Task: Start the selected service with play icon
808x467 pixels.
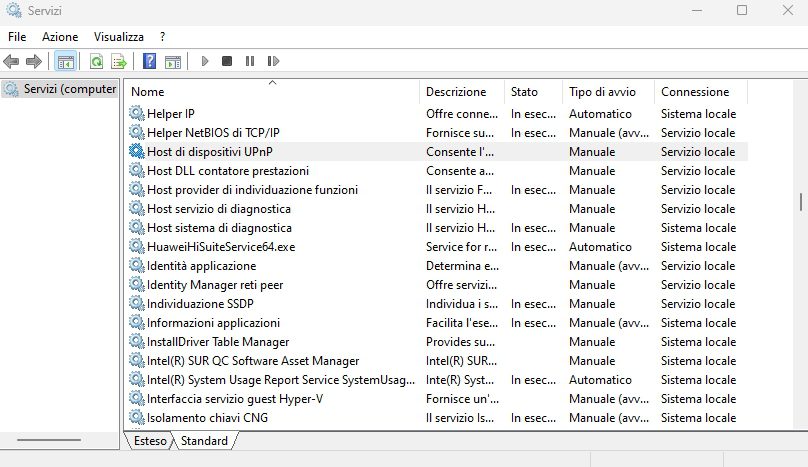Action: 205,61
